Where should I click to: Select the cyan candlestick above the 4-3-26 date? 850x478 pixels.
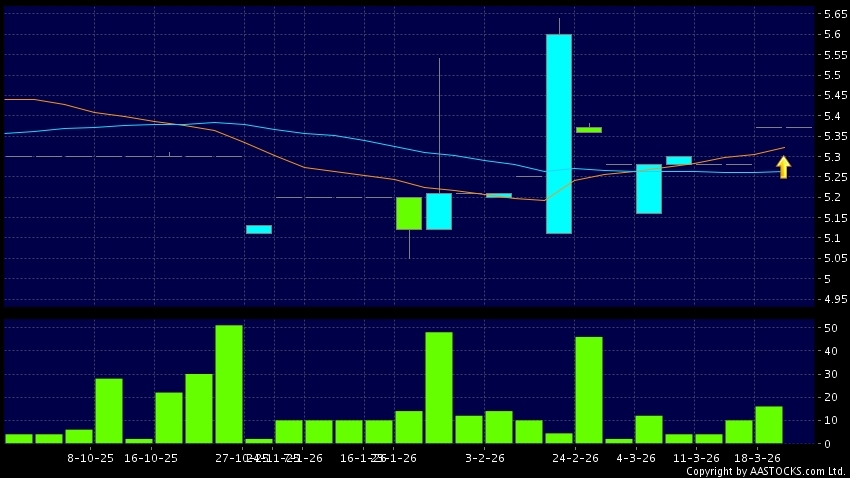(x=648, y=189)
